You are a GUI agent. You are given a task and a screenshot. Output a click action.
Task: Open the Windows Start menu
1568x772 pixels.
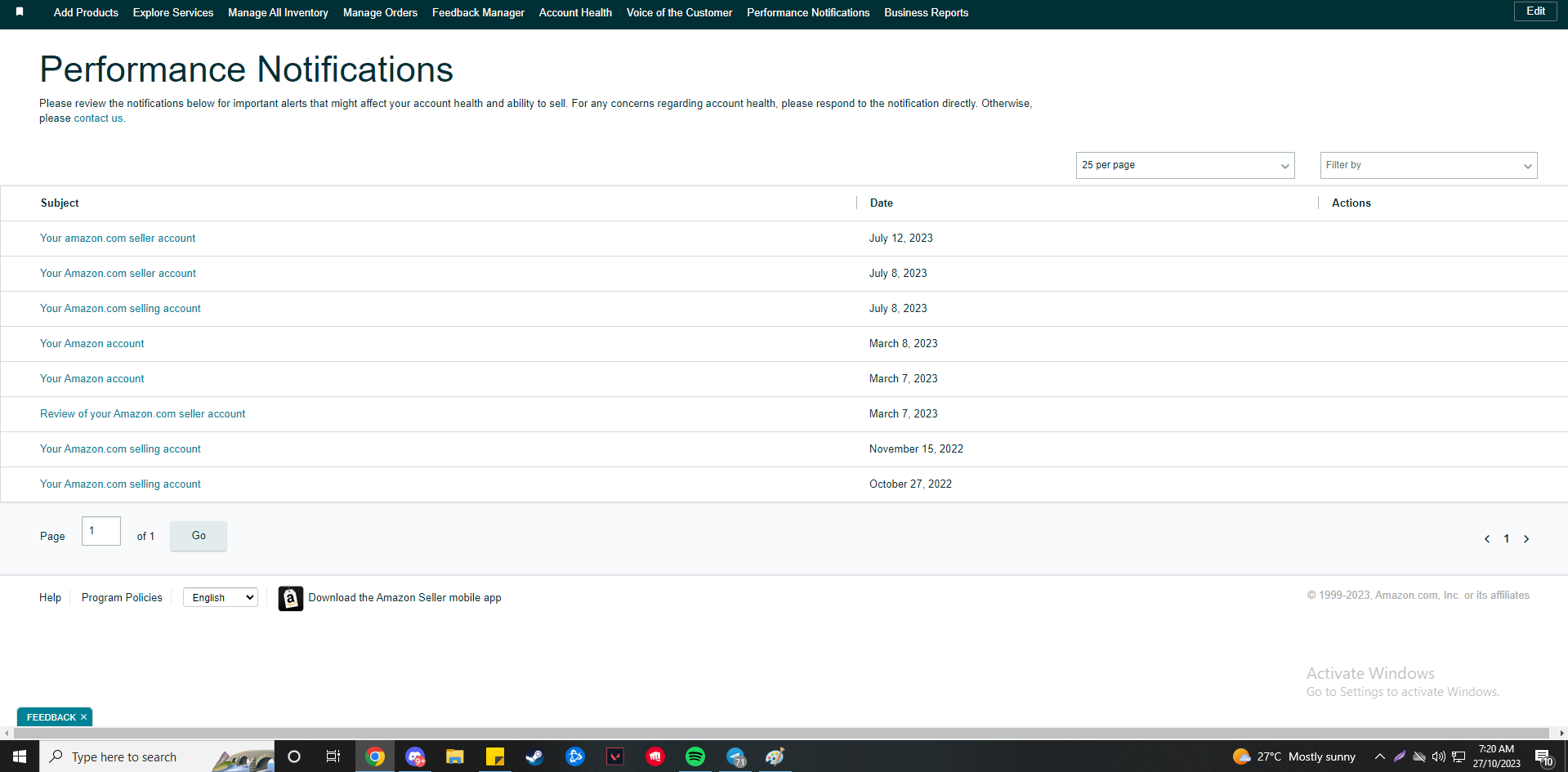coord(20,756)
